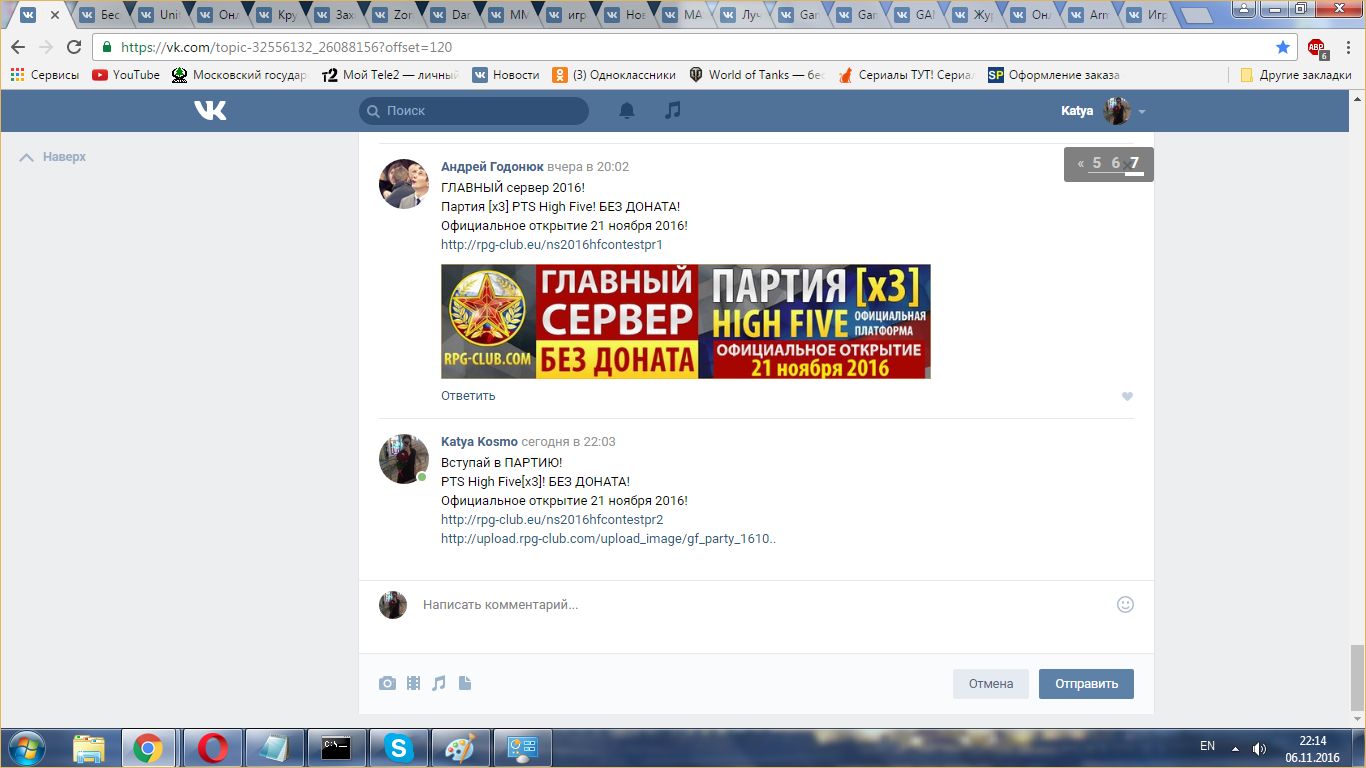The width and height of the screenshot is (1366, 768).
Task: Open the Другие закладки folder
Action: pos(1295,75)
